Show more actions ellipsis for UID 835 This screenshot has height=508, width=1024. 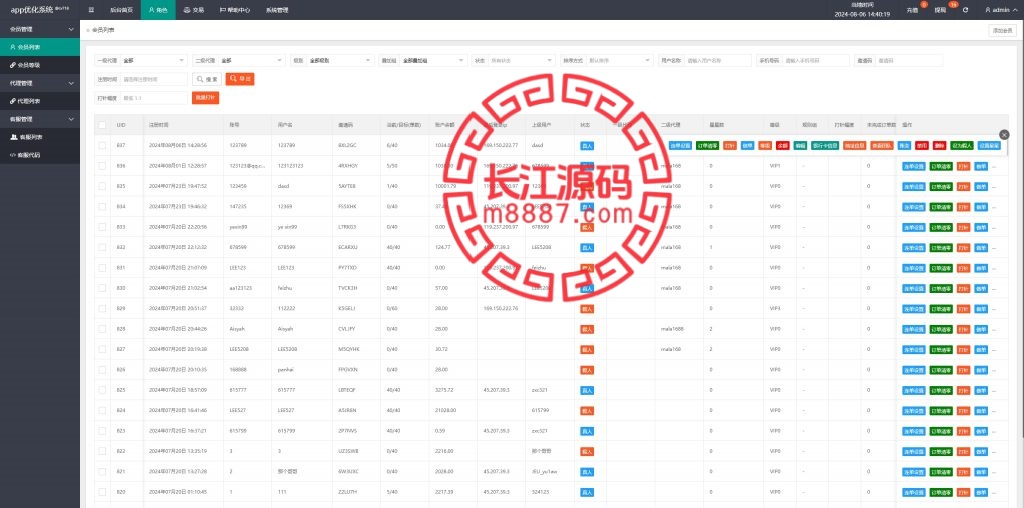tap(995, 187)
